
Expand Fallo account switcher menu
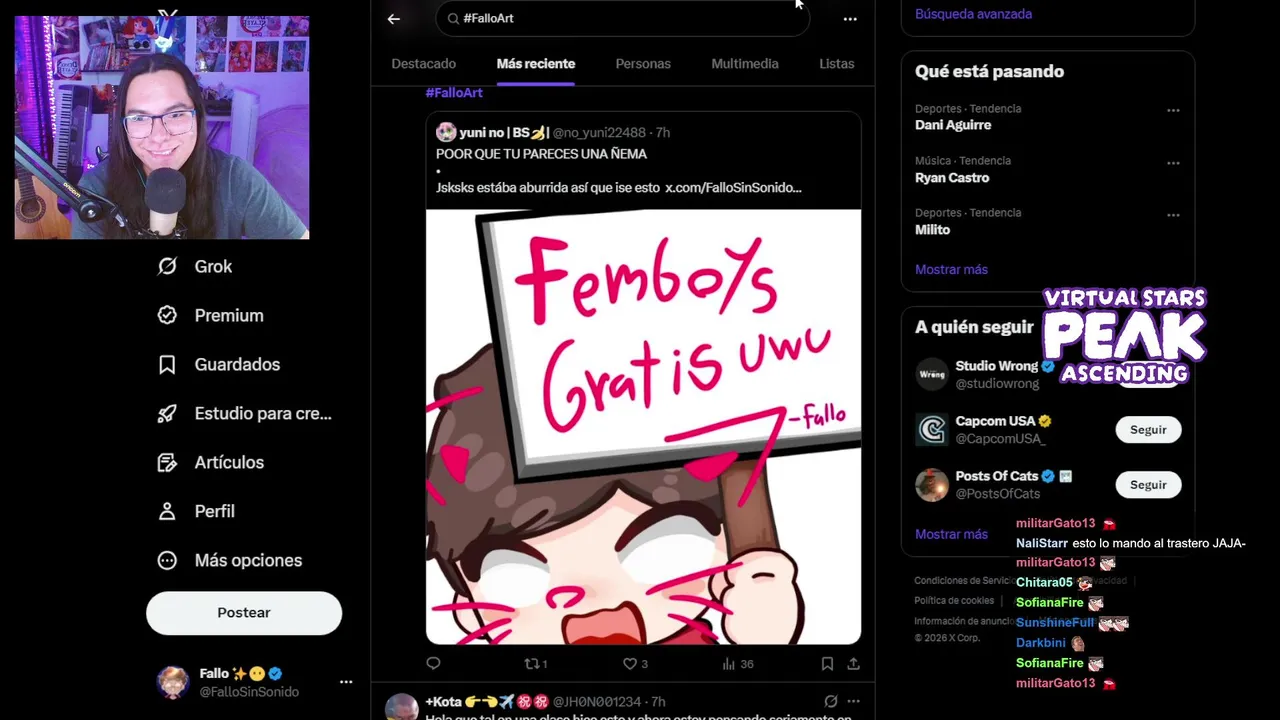(346, 682)
